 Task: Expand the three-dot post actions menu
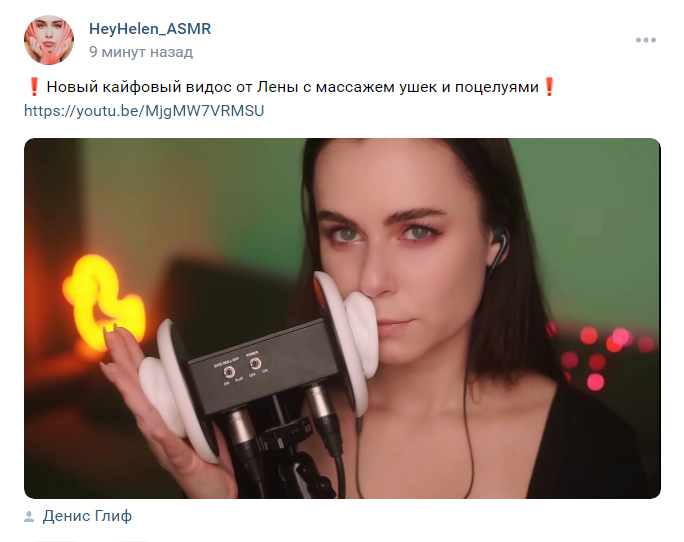pyautogui.click(x=646, y=40)
